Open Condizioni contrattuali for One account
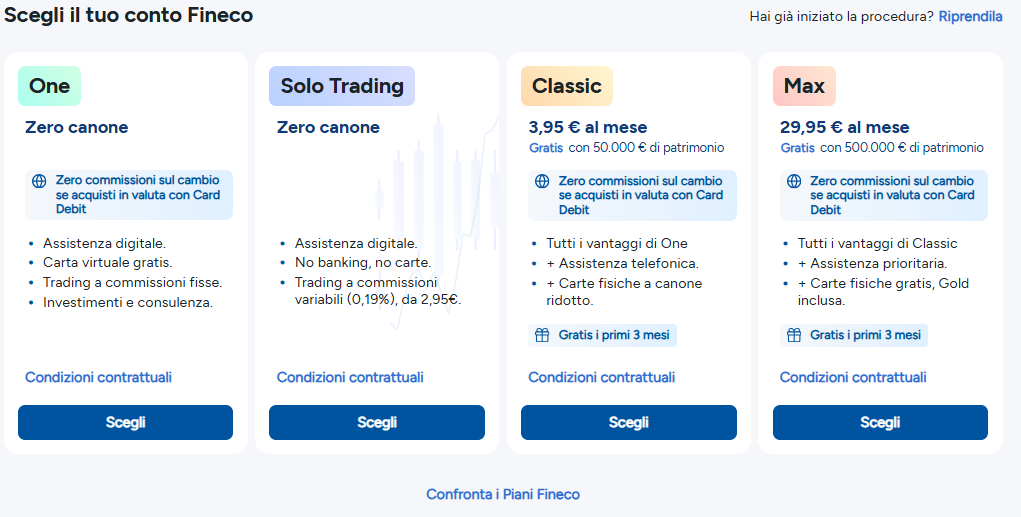 pyautogui.click(x=98, y=377)
